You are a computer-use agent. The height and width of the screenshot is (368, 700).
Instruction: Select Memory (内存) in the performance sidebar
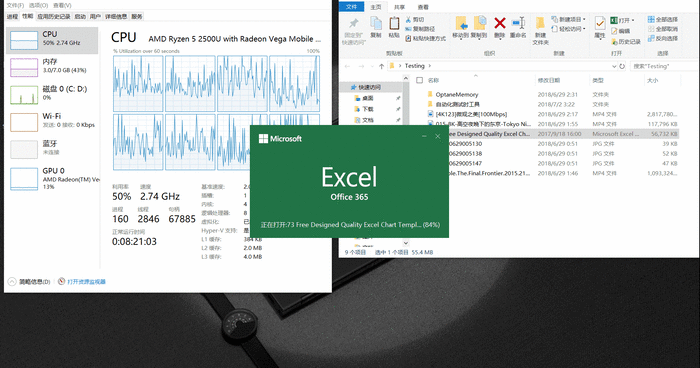pyautogui.click(x=52, y=67)
